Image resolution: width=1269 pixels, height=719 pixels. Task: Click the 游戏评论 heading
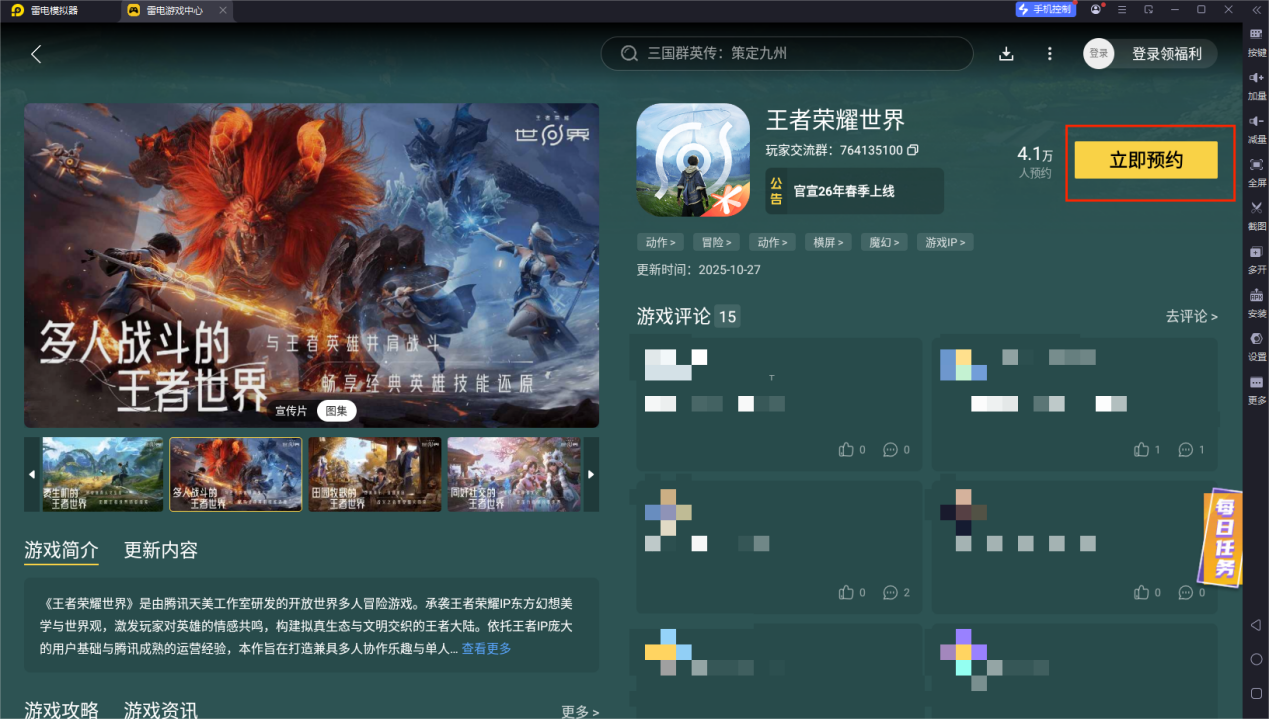pos(674,316)
